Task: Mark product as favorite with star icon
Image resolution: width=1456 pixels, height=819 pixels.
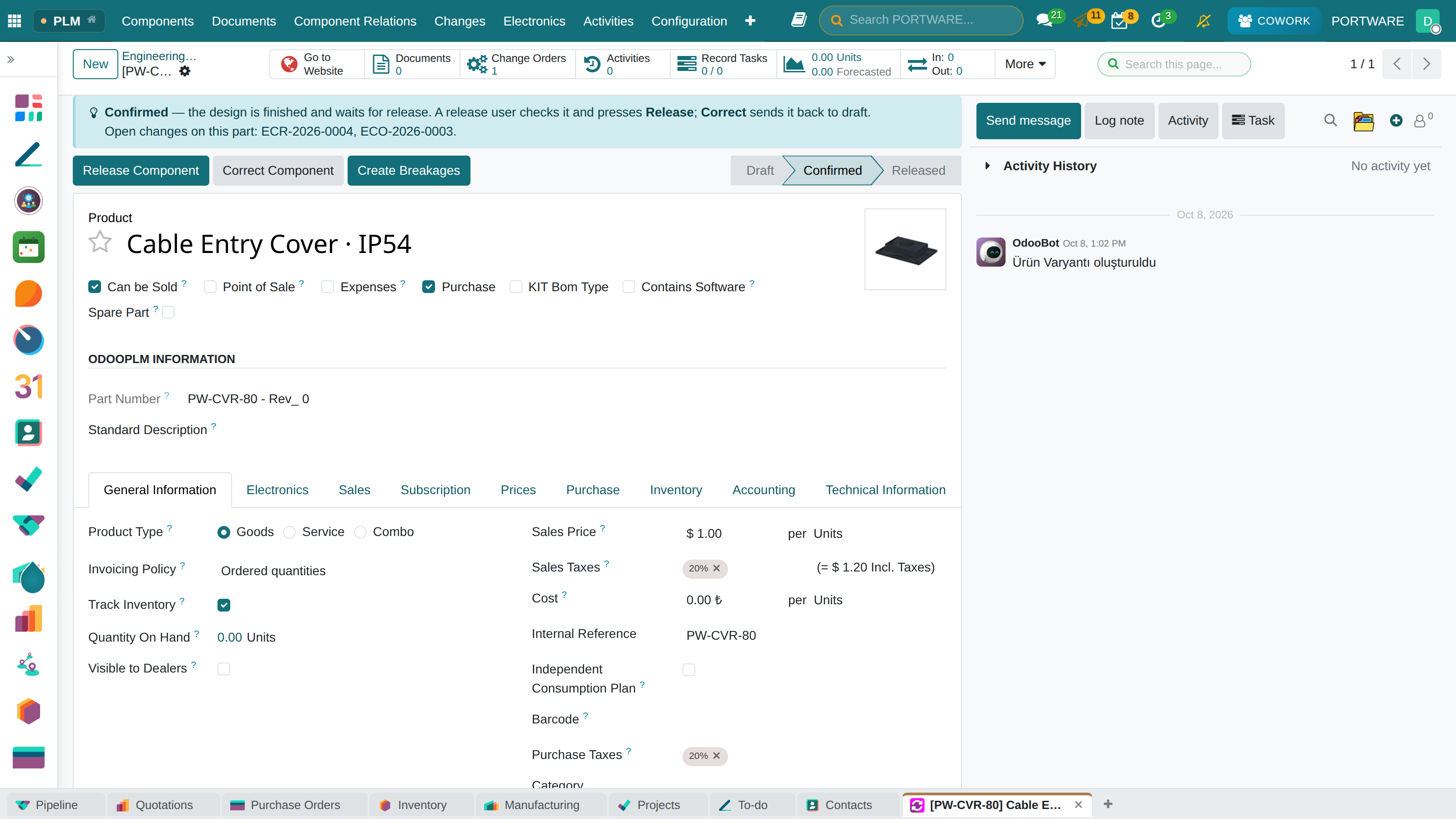Action: click(x=100, y=243)
